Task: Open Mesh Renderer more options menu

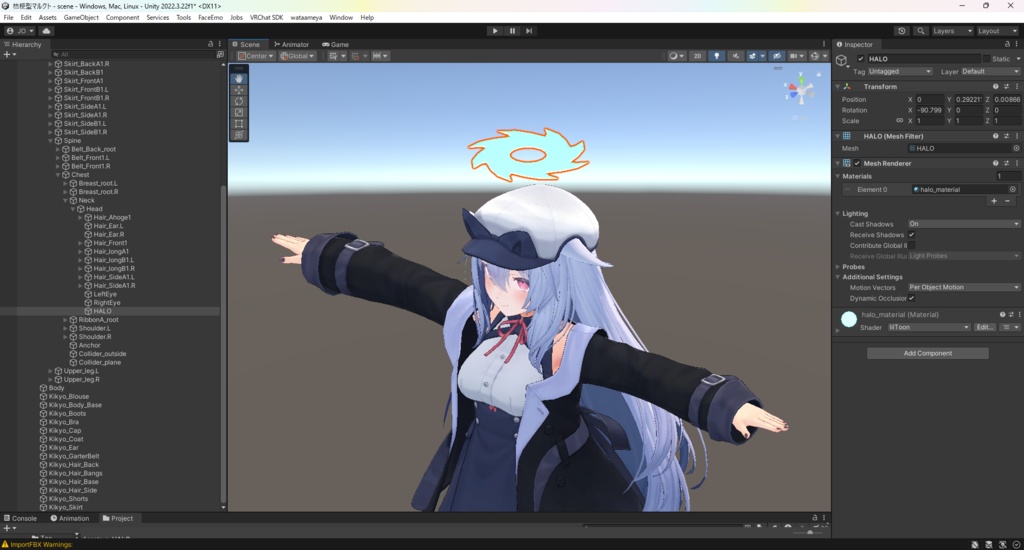Action: tap(1017, 163)
